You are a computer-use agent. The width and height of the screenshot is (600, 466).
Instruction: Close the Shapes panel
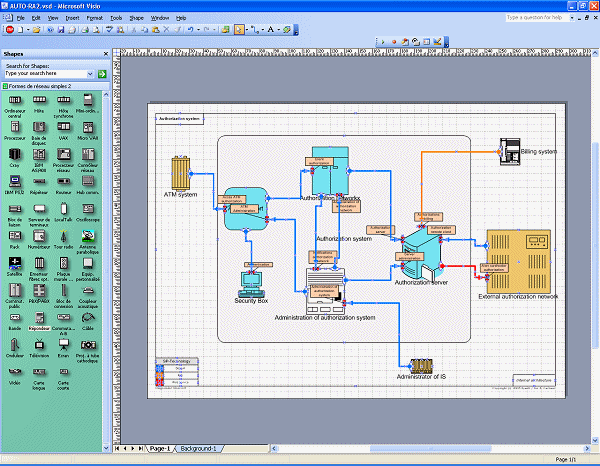[x=106, y=54]
